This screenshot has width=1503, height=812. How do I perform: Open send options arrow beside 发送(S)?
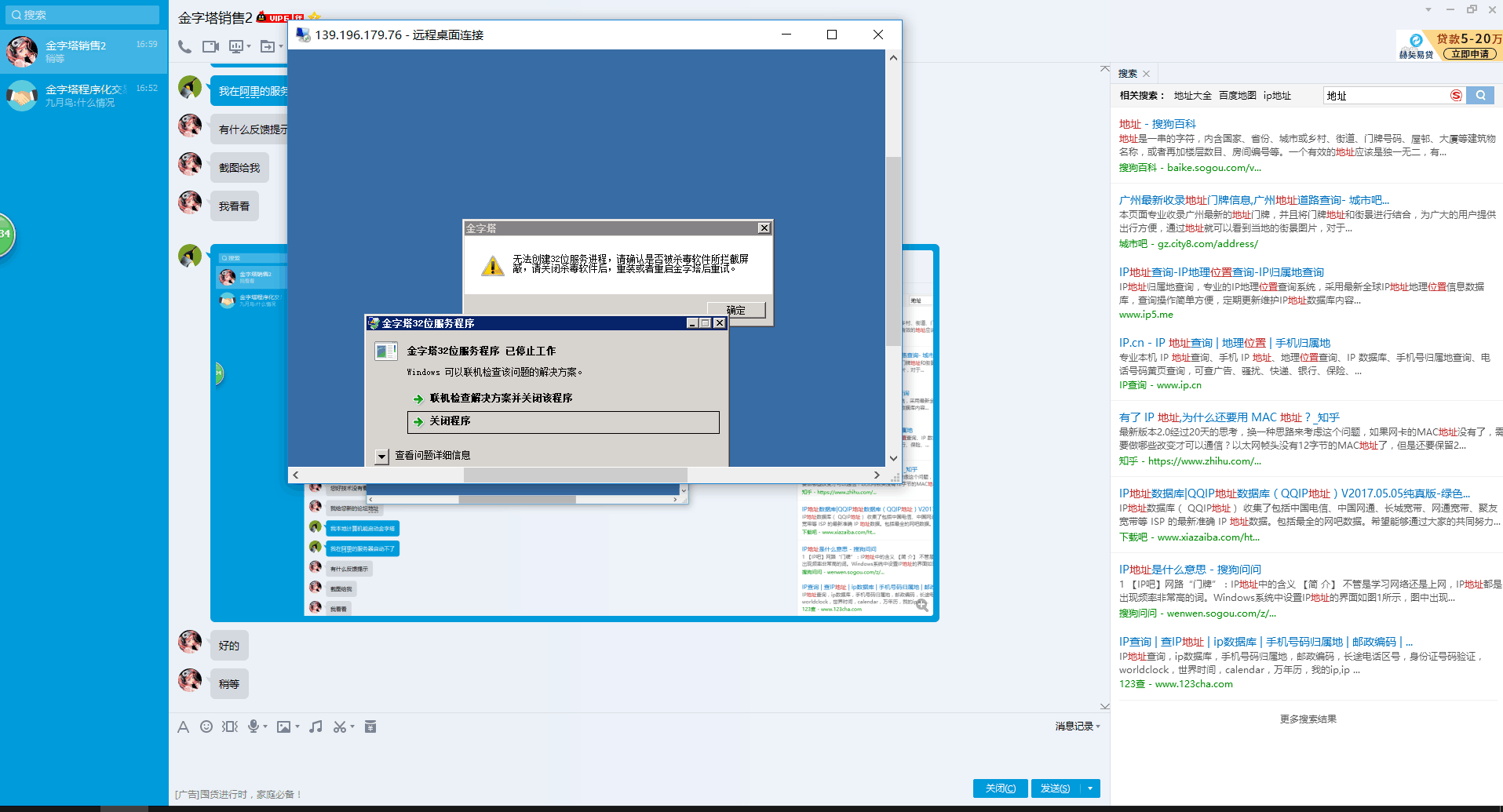click(x=1090, y=788)
